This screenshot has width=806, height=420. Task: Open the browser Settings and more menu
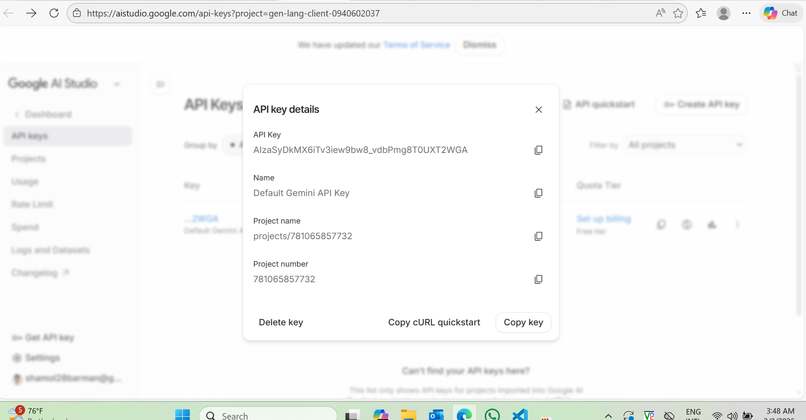click(746, 13)
